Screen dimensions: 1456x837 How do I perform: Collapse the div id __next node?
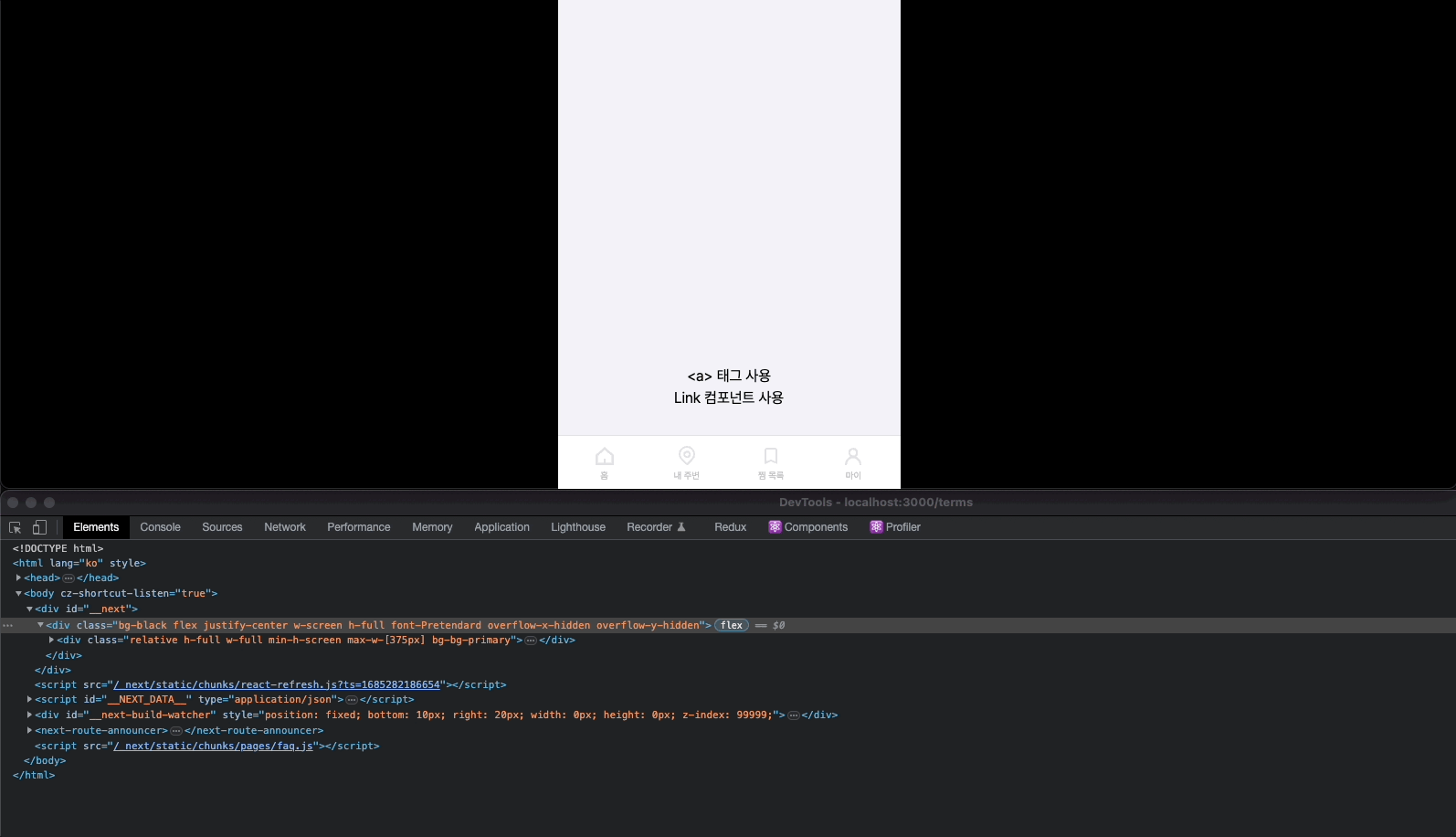click(29, 609)
